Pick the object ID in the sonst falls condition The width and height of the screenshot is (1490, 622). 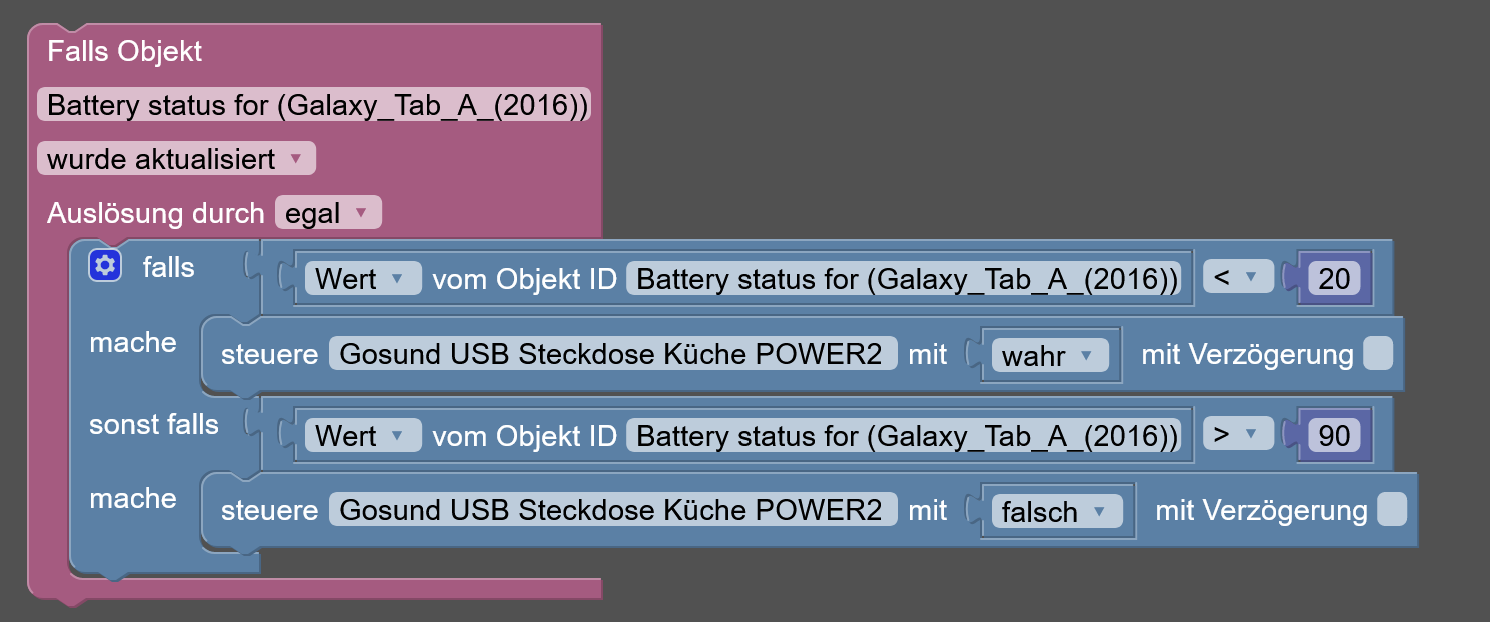click(903, 435)
